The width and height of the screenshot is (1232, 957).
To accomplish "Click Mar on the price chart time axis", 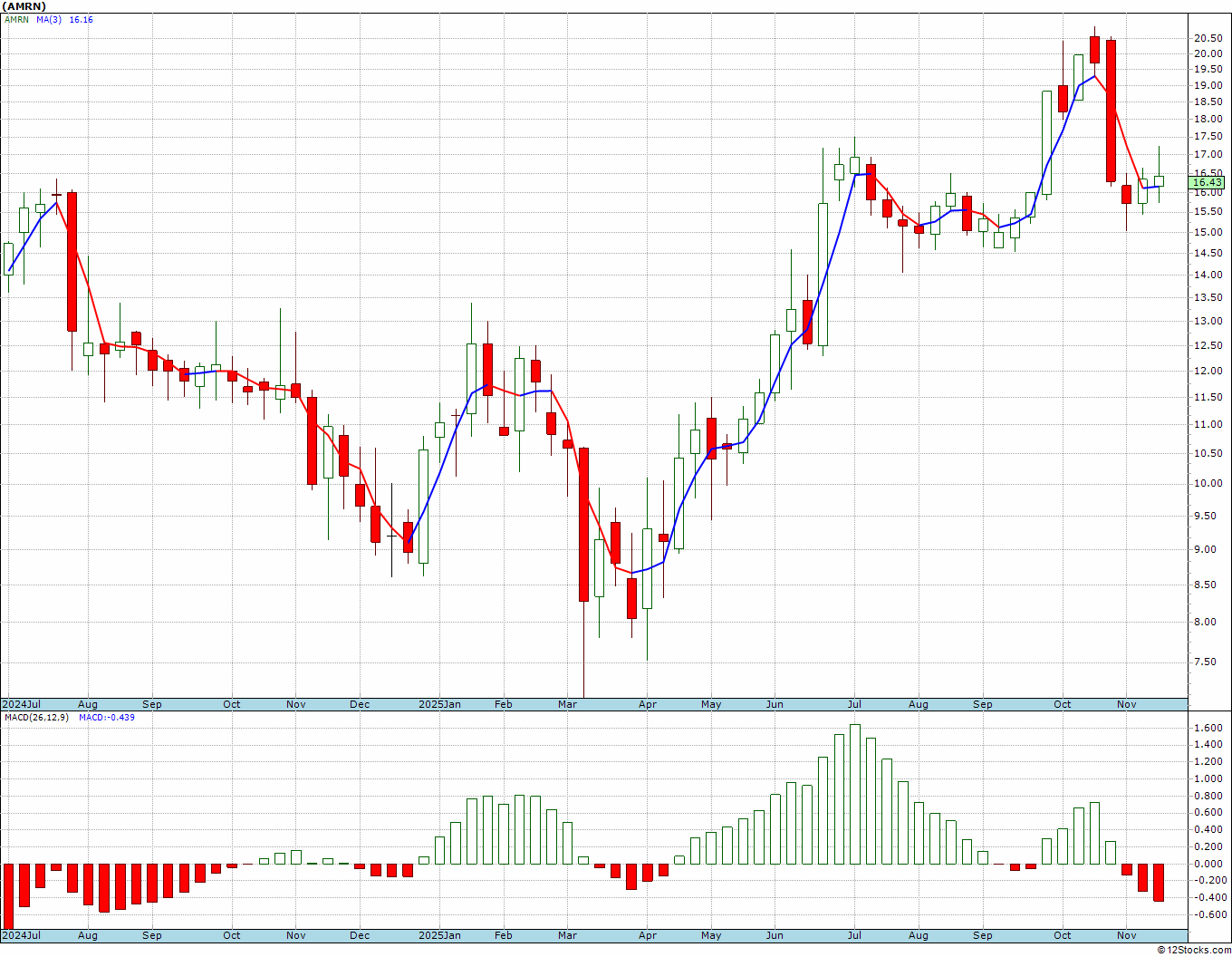I will click(x=568, y=705).
